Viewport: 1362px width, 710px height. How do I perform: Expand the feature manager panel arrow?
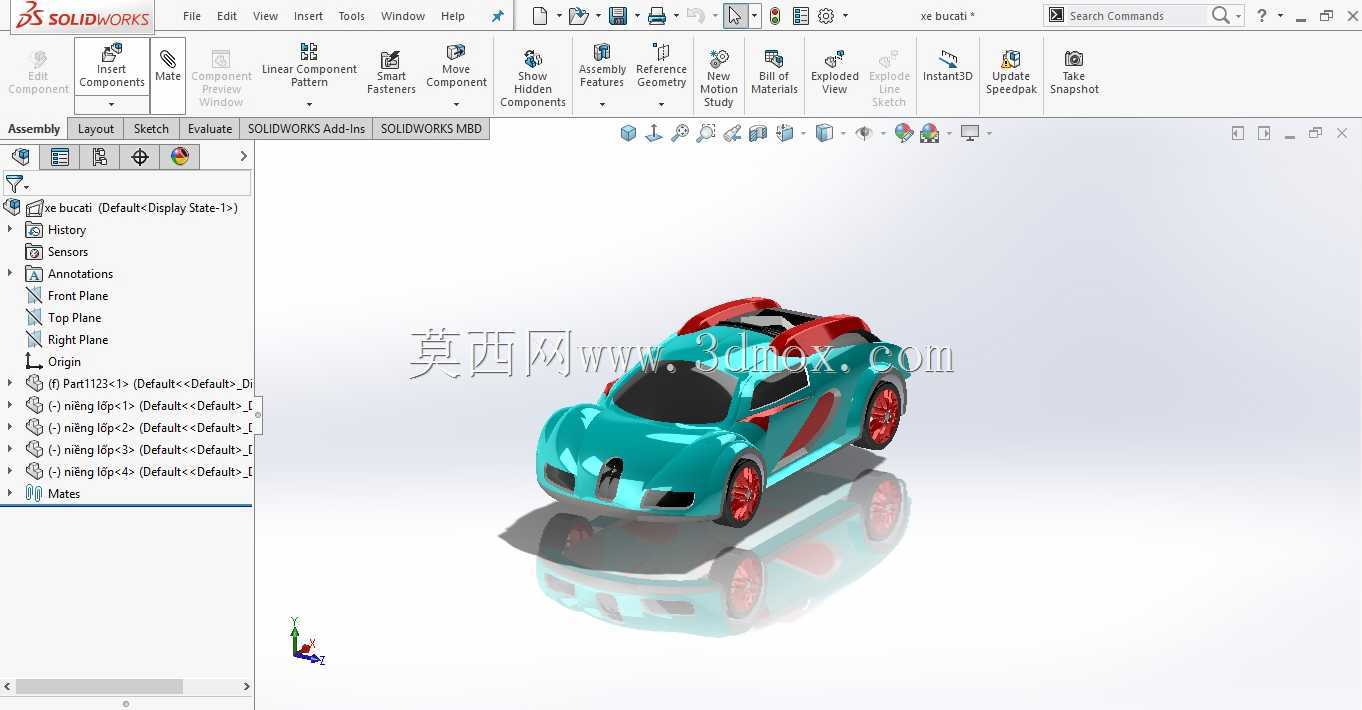[x=243, y=157]
